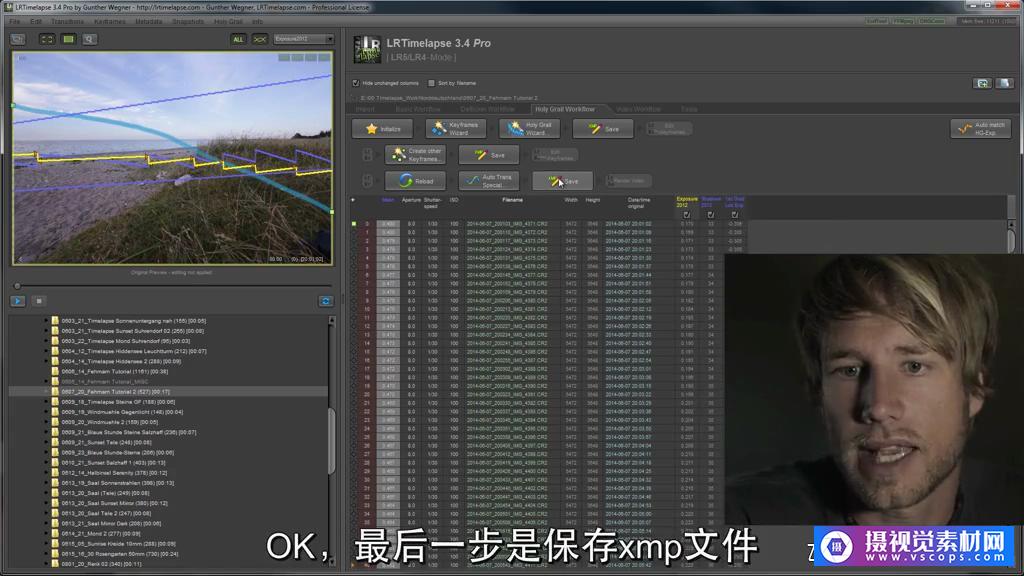Open the Edit menu
1024x576 pixels.
[x=36, y=22]
